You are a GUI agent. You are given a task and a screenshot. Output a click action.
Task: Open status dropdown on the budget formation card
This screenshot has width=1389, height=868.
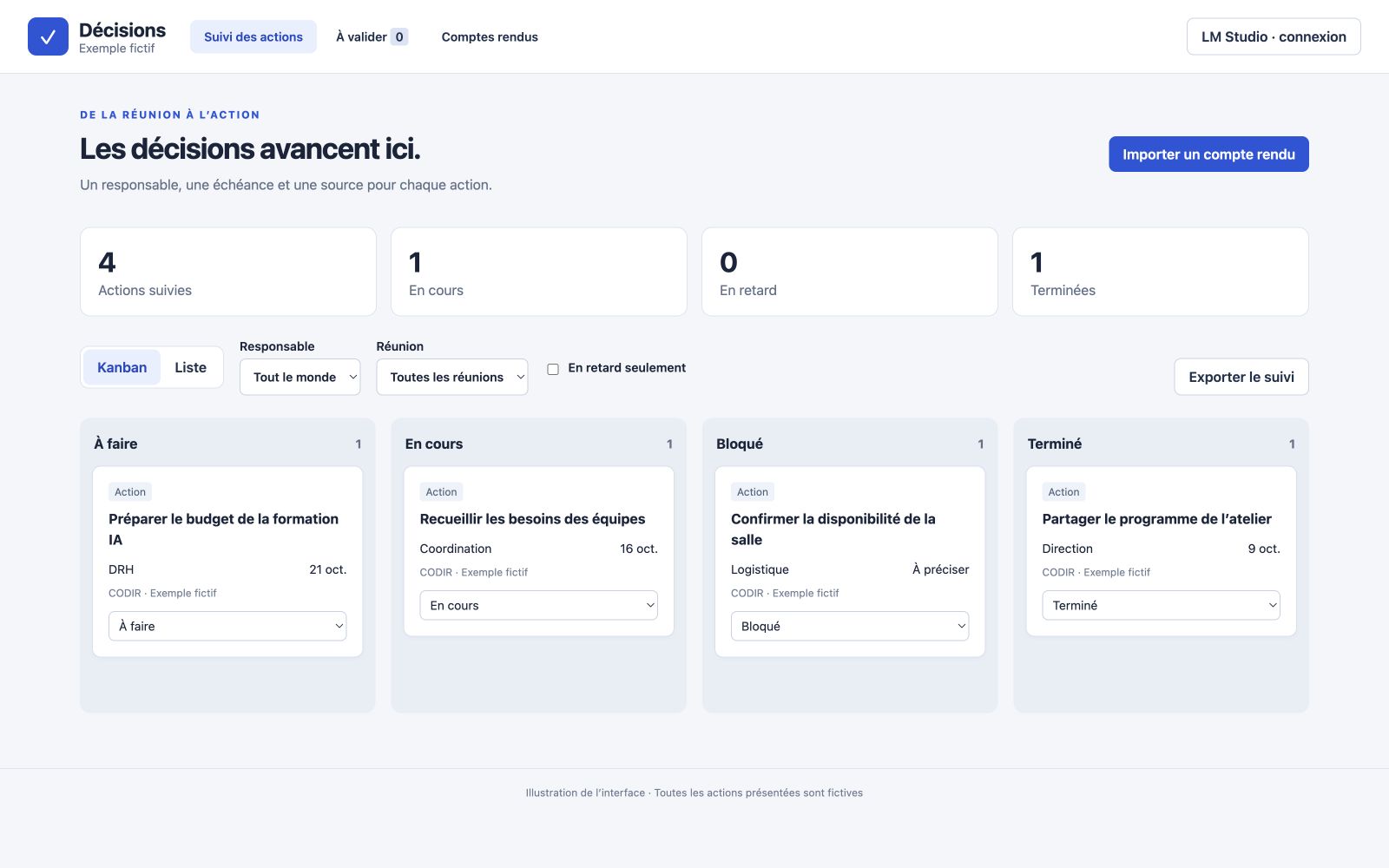(227, 626)
